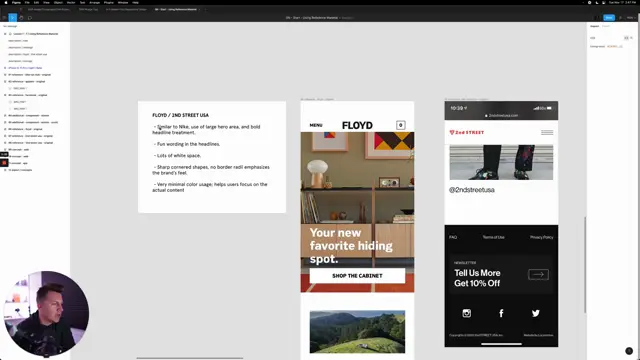This screenshot has height=360, width=640.
Task: Open the Figma main menu icon
Action: coord(4,18)
